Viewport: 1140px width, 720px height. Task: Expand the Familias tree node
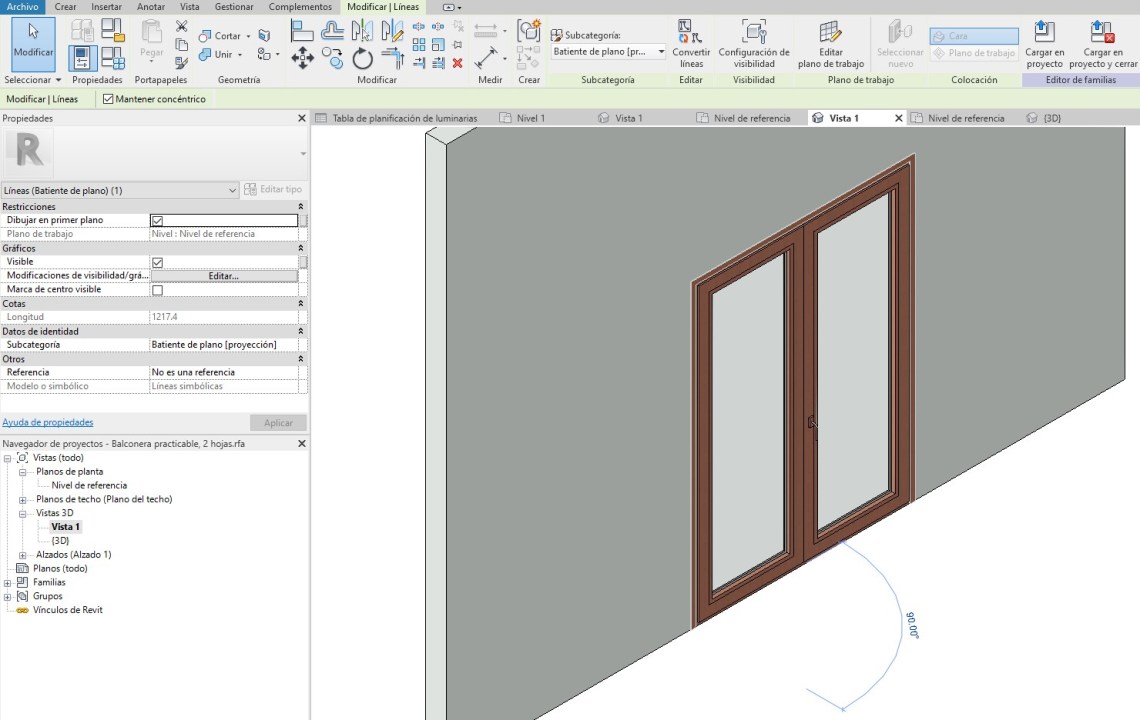point(8,583)
